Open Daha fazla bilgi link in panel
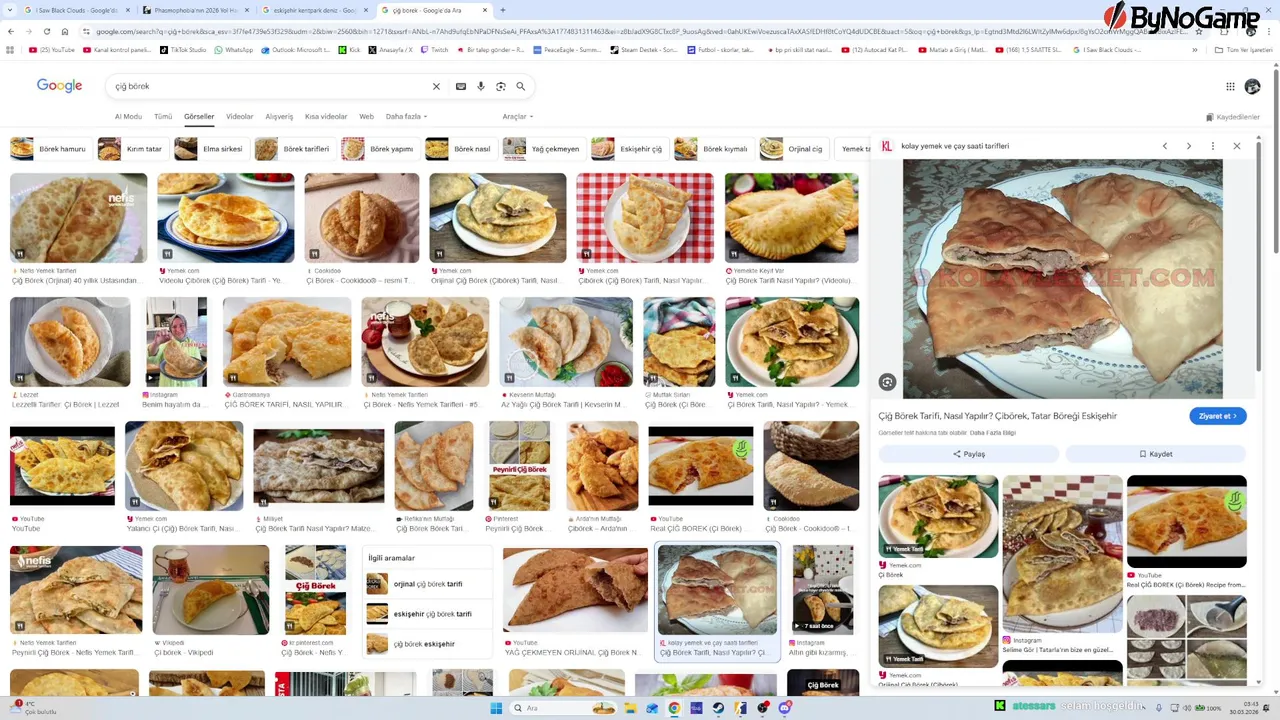The image size is (1280, 720). pos(993,433)
